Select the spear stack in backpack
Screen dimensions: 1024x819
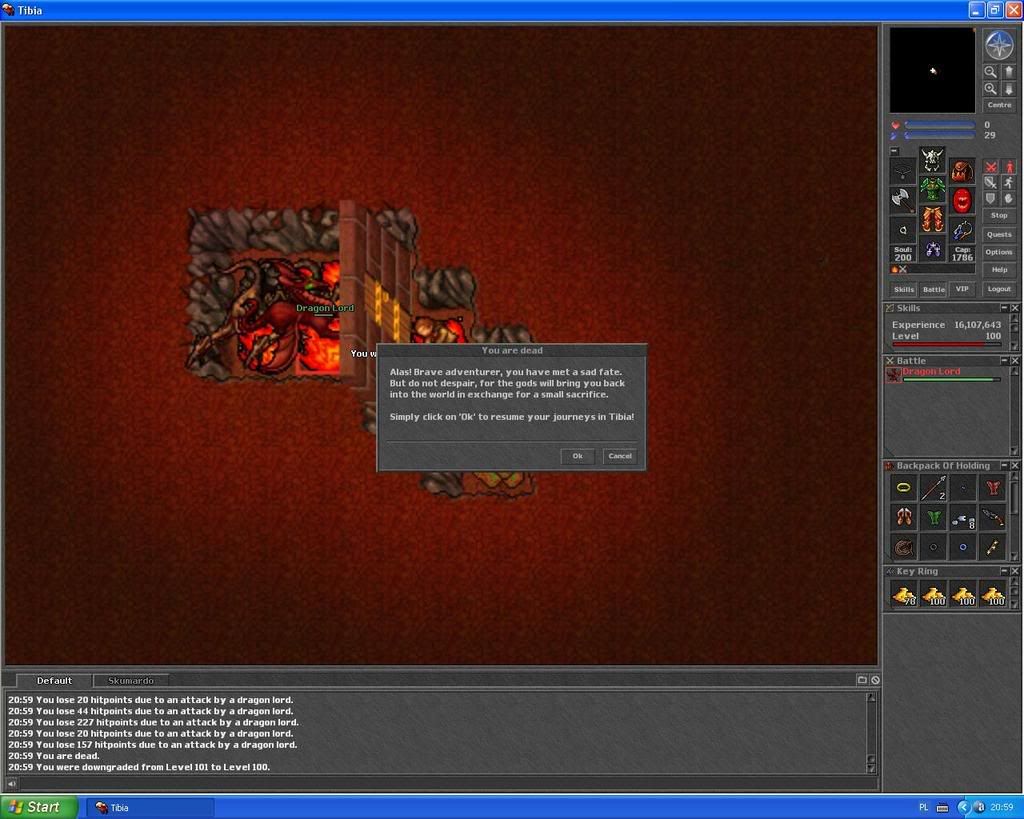tap(933, 487)
